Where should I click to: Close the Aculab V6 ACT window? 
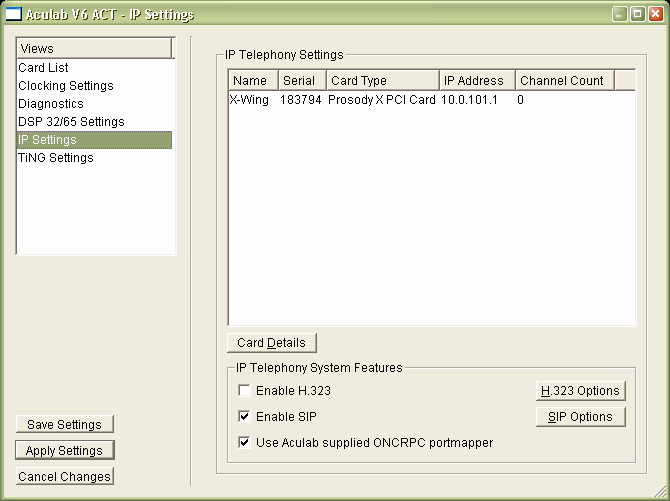(x=655, y=14)
